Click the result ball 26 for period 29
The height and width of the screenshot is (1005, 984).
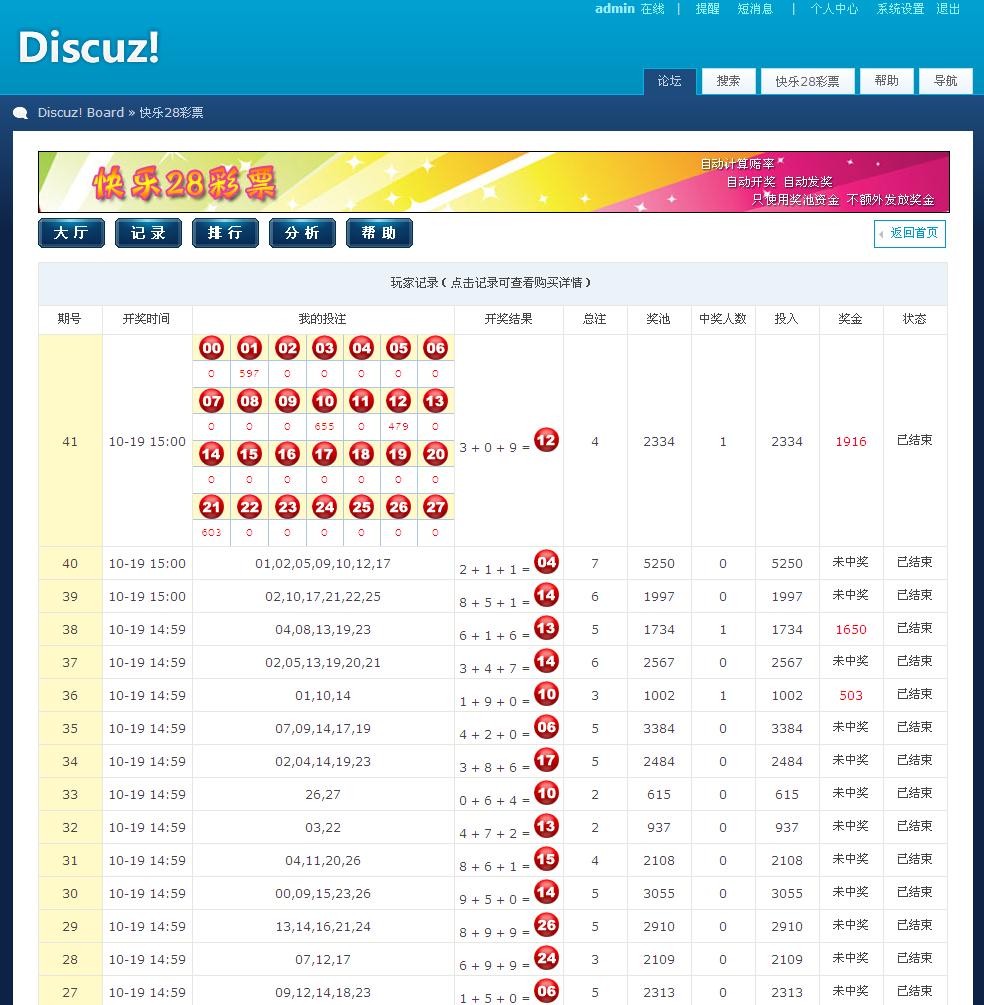click(546, 925)
